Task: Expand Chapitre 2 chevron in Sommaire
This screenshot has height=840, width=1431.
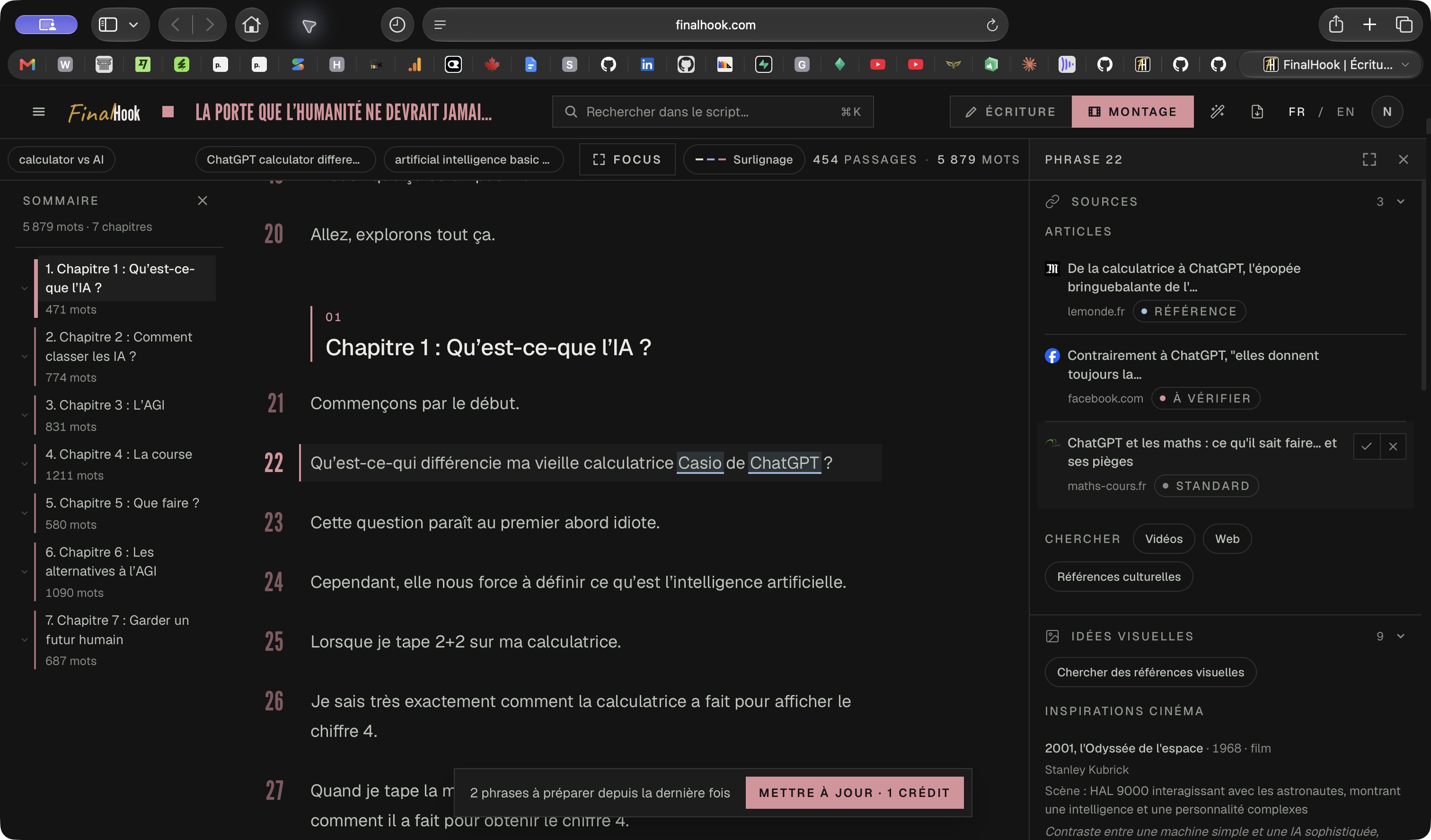Action: click(25, 357)
